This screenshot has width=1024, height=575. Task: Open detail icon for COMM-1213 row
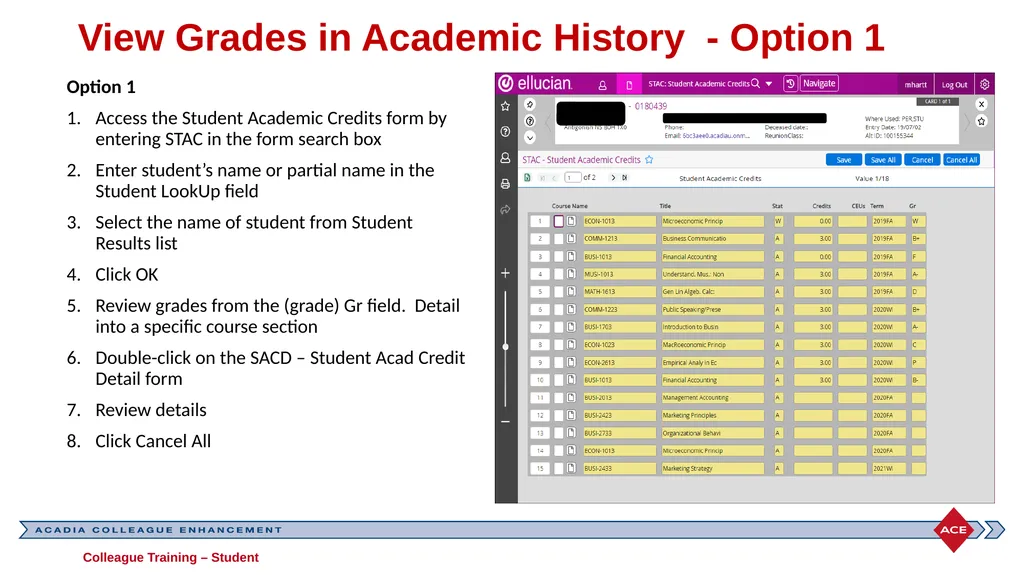[571, 239]
